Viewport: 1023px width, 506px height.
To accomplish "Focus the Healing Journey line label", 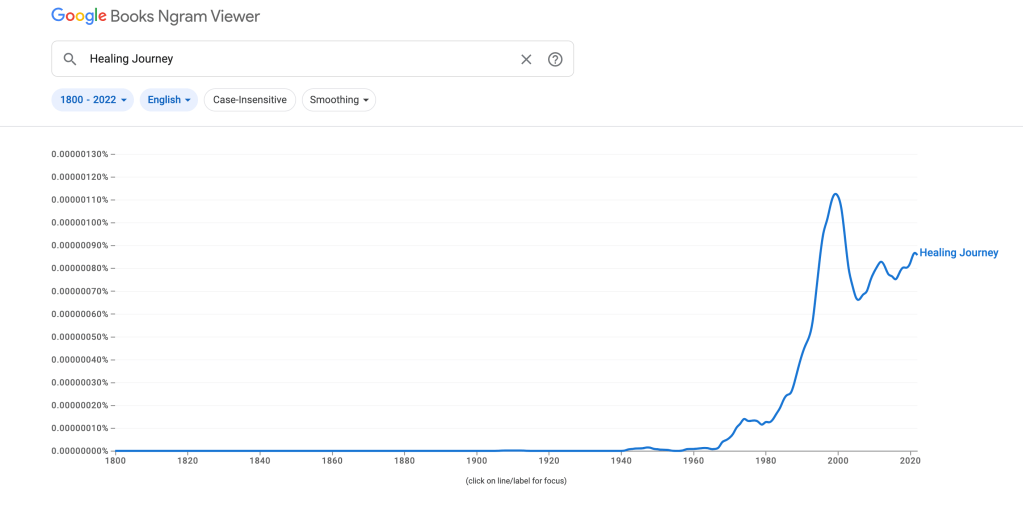I will [x=958, y=253].
